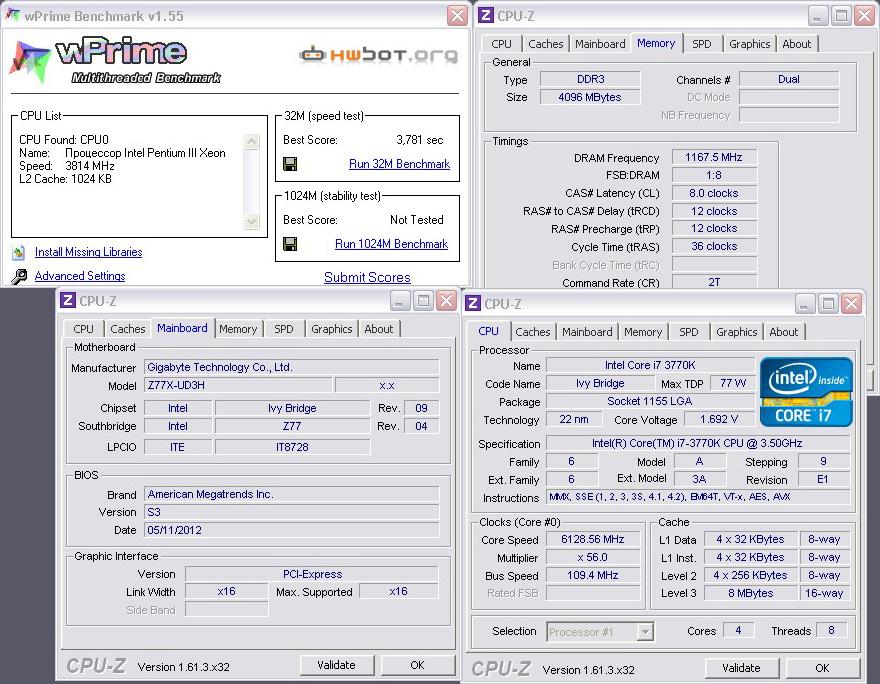Click the Advanced Settings wrench icon
This screenshot has width=880, height=684.
coord(19,276)
